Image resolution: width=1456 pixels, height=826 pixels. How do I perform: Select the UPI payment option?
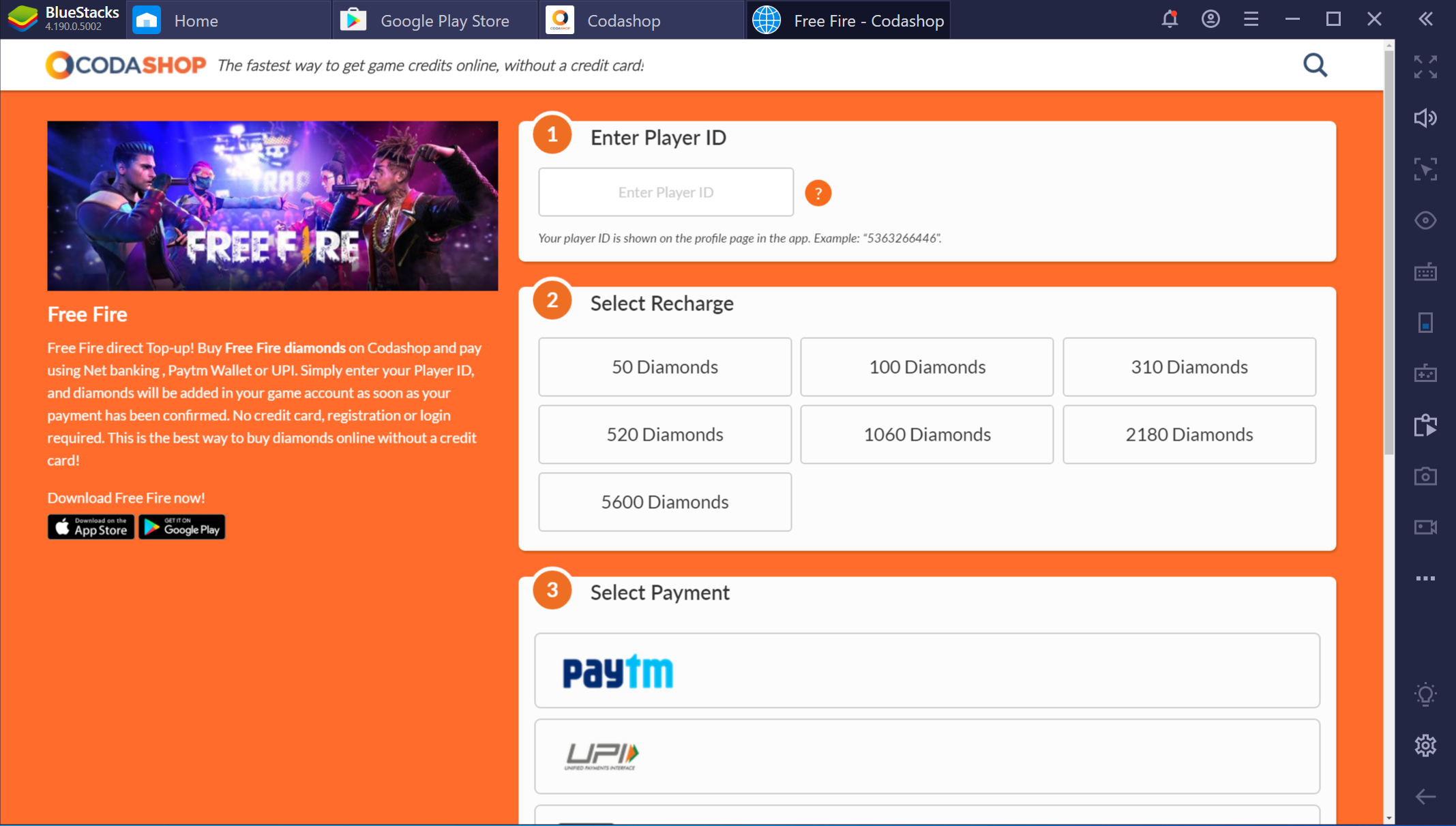tap(929, 754)
